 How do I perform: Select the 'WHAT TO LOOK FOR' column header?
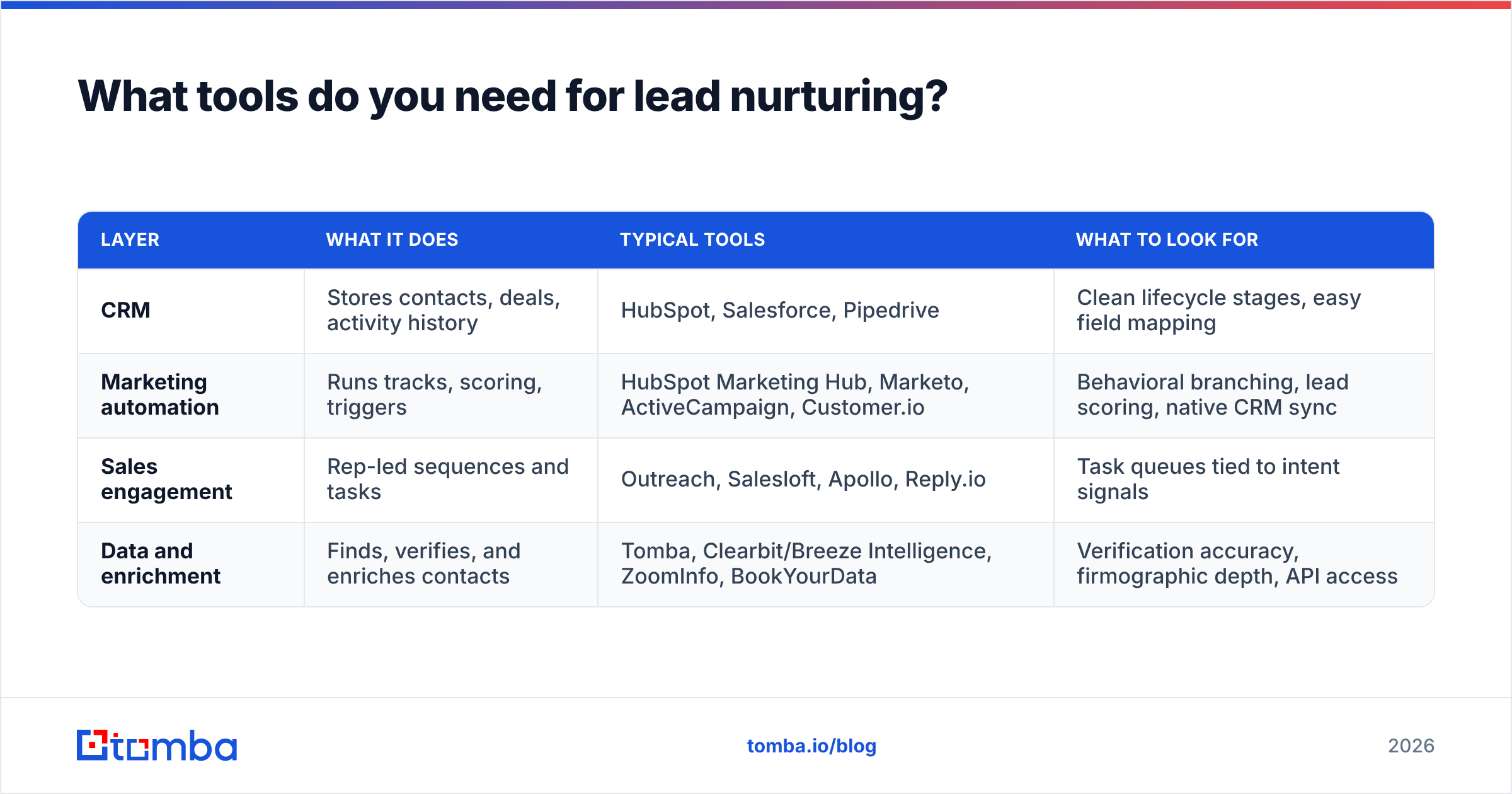click(x=1167, y=239)
